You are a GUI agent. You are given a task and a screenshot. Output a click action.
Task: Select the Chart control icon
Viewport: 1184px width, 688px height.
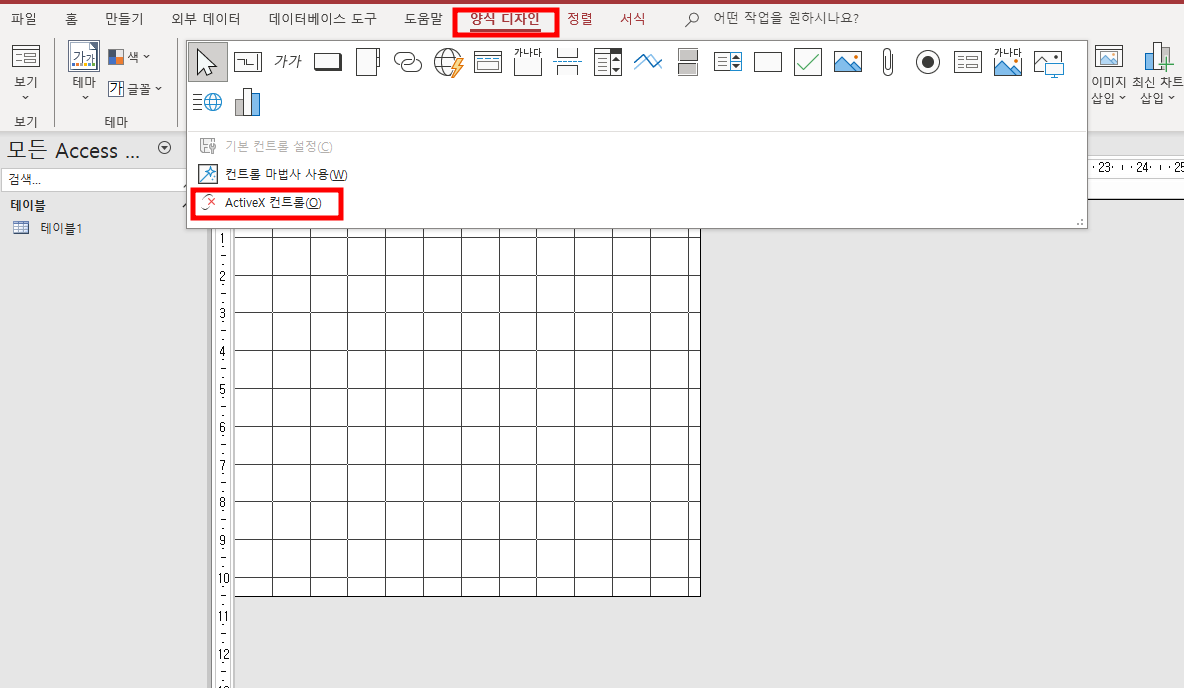tap(247, 101)
